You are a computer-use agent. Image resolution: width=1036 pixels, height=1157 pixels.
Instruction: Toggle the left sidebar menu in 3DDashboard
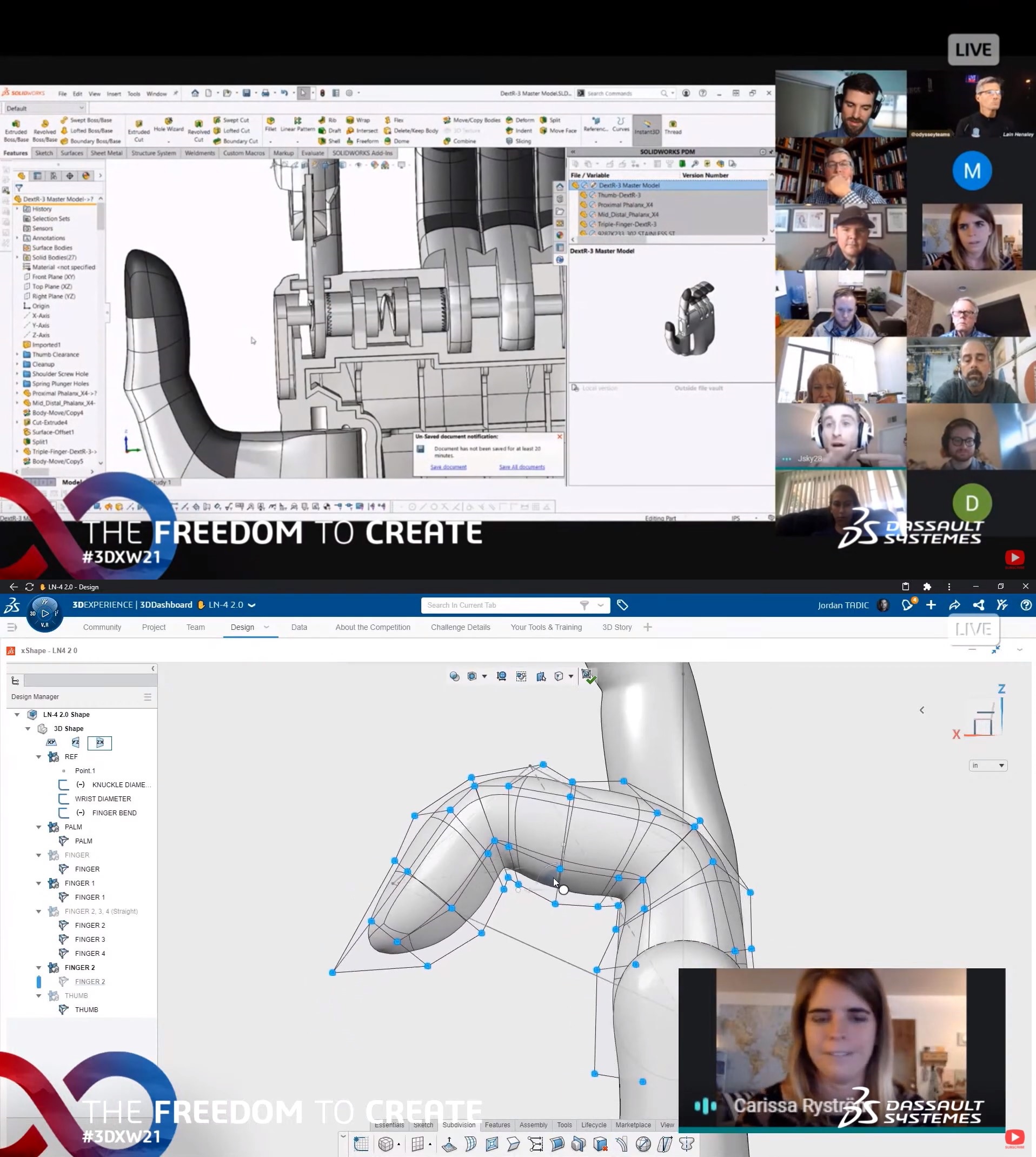11,627
